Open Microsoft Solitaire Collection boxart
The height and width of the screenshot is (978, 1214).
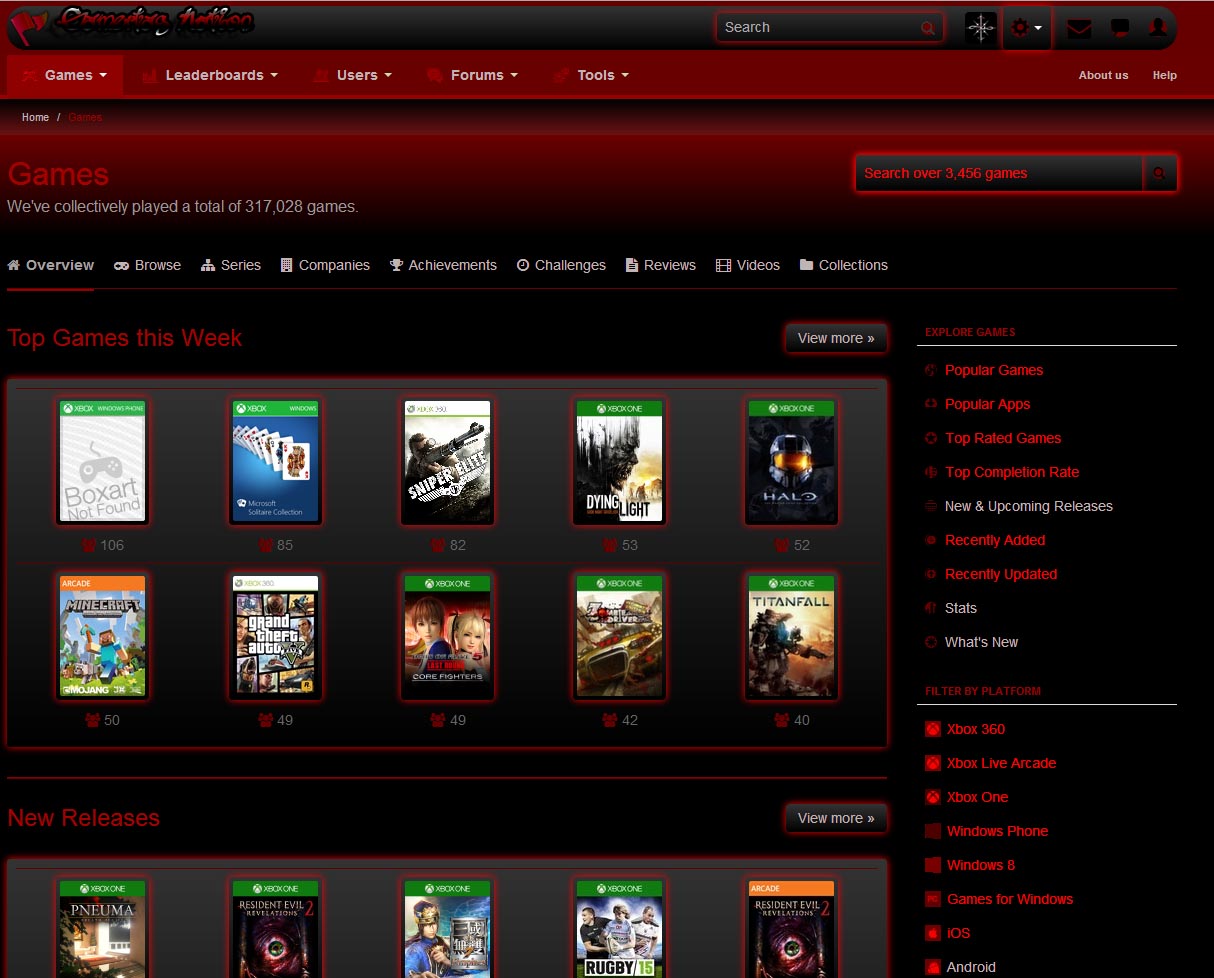[275, 461]
